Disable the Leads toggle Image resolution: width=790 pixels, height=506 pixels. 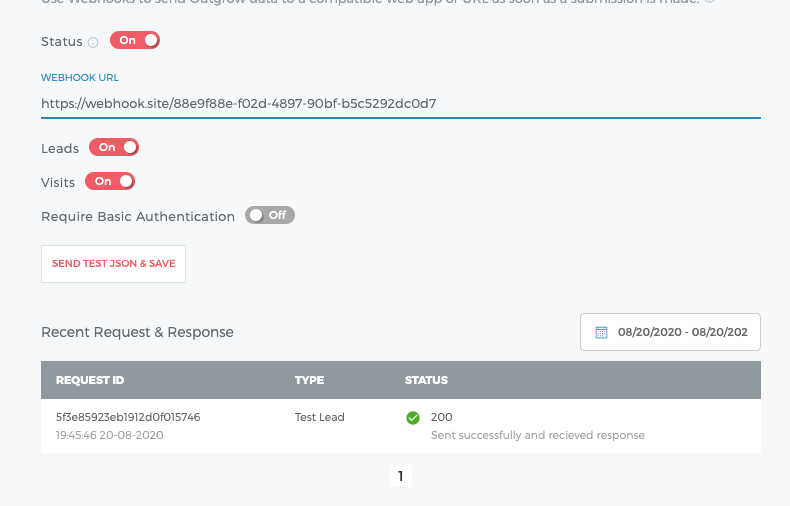(114, 147)
